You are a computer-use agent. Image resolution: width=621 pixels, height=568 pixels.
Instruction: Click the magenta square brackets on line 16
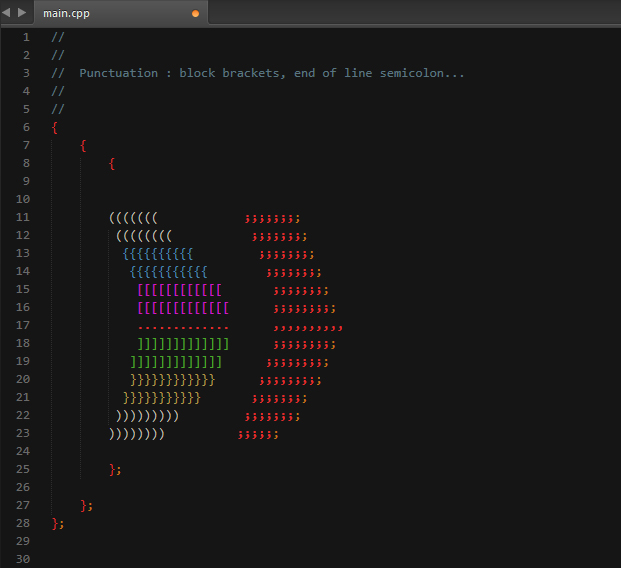[183, 308]
